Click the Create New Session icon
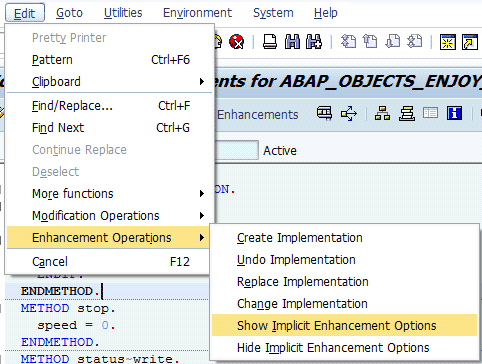 pos(447,42)
